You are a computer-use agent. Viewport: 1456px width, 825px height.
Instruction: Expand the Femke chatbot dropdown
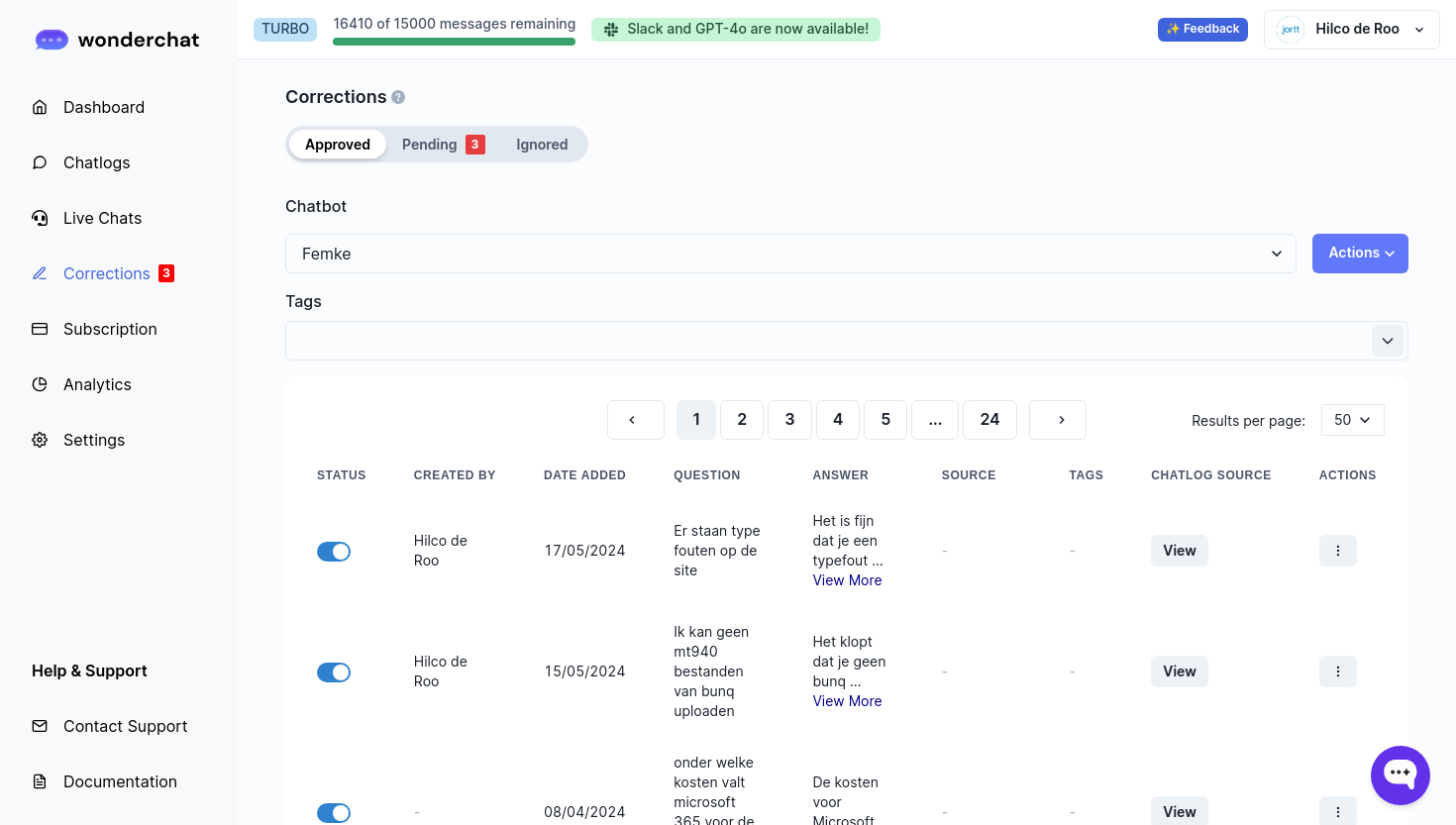tap(789, 254)
